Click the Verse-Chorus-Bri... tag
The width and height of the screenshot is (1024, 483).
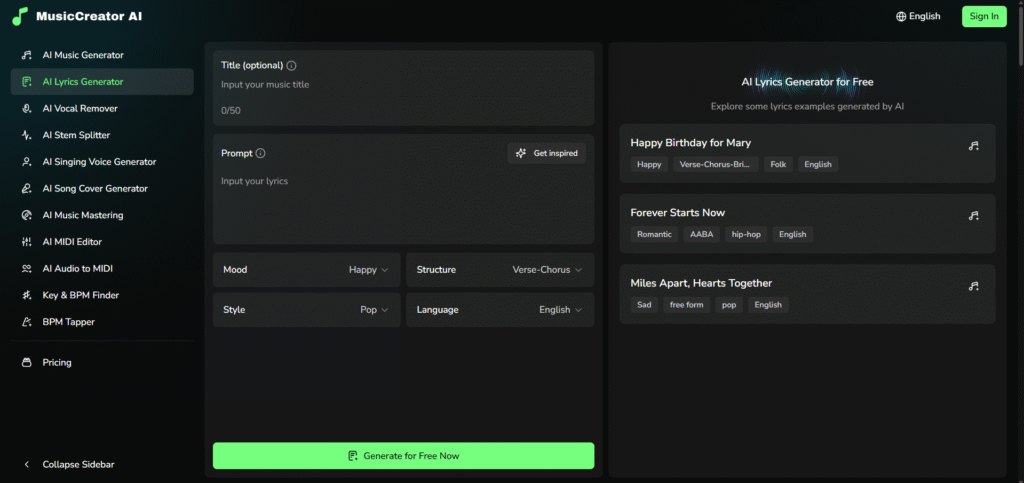(x=716, y=164)
